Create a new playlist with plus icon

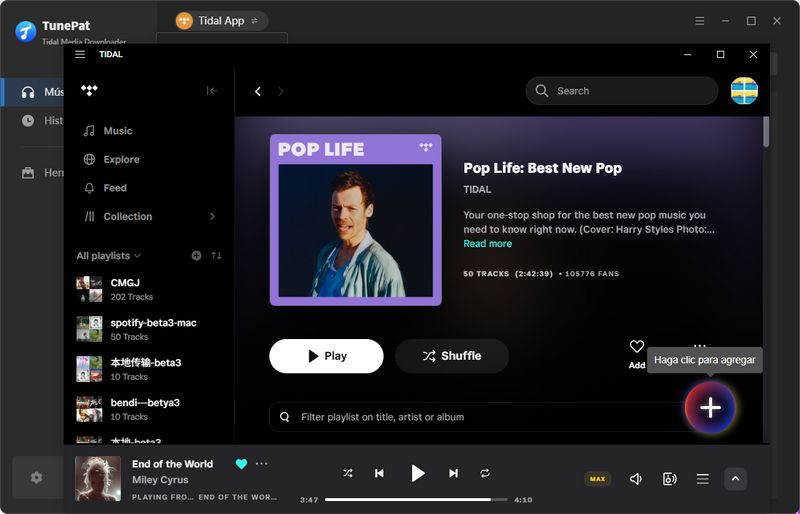click(196, 255)
